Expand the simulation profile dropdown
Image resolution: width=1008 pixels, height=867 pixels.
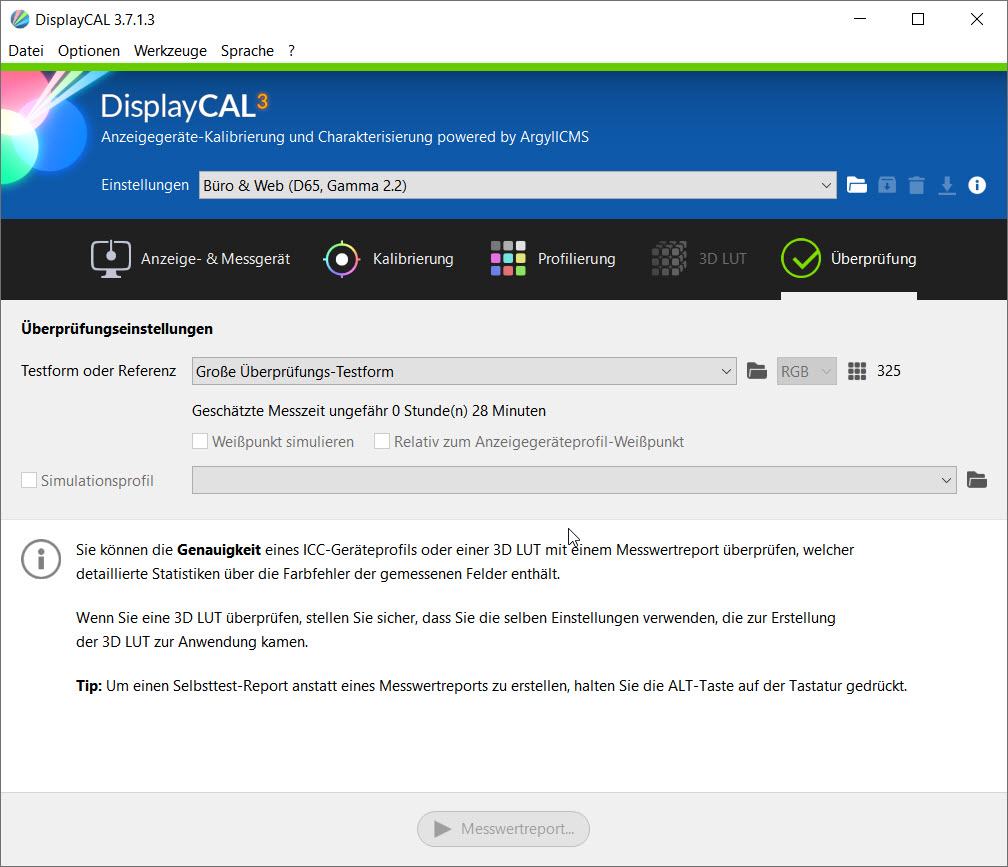coord(574,480)
